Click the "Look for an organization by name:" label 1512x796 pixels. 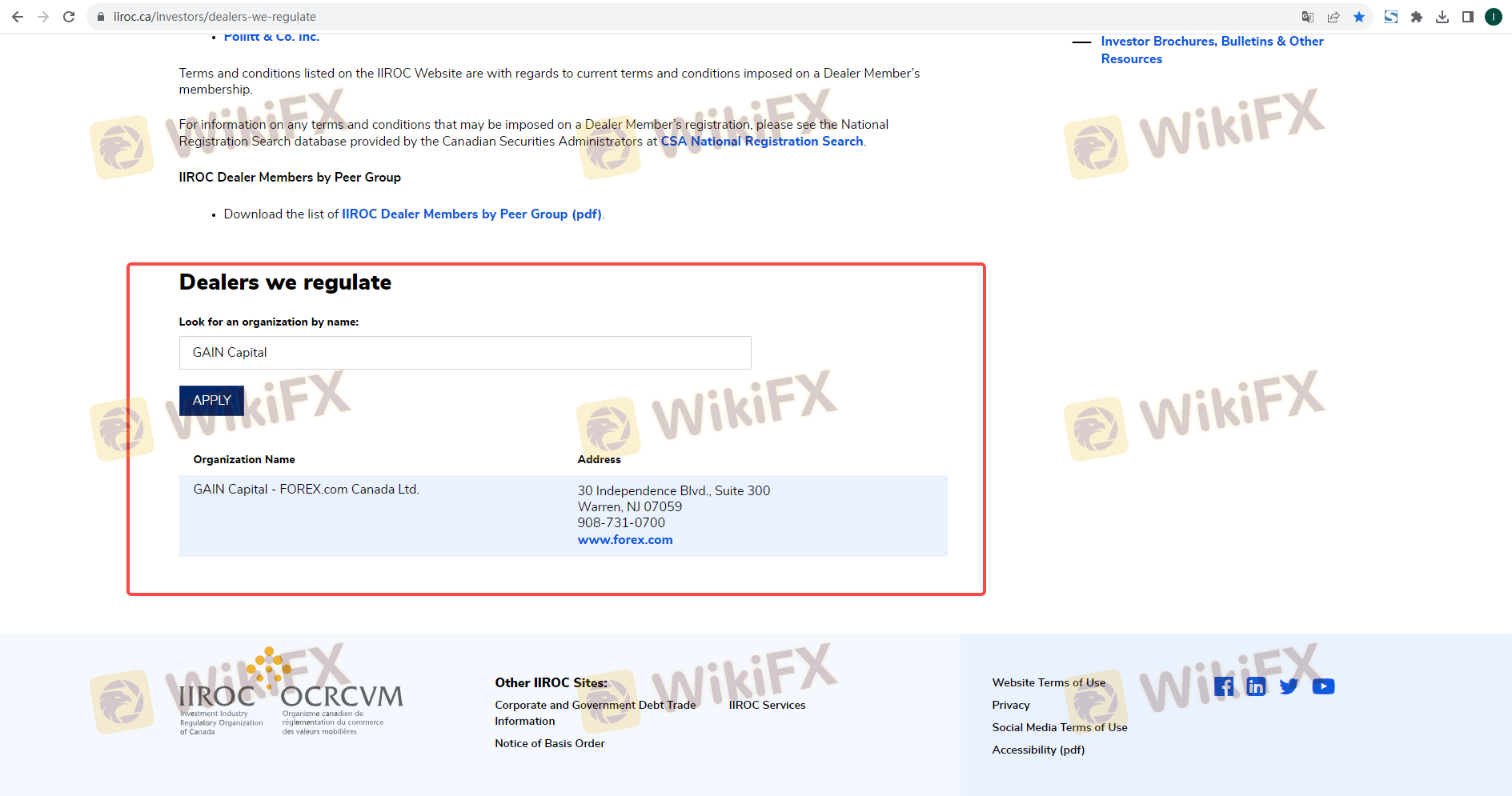pyautogui.click(x=269, y=322)
